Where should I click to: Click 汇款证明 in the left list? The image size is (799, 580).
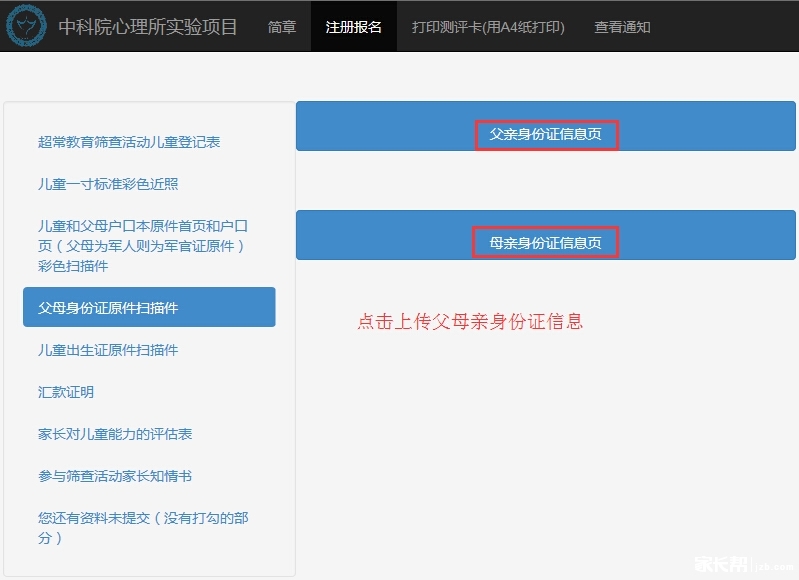click(66, 392)
